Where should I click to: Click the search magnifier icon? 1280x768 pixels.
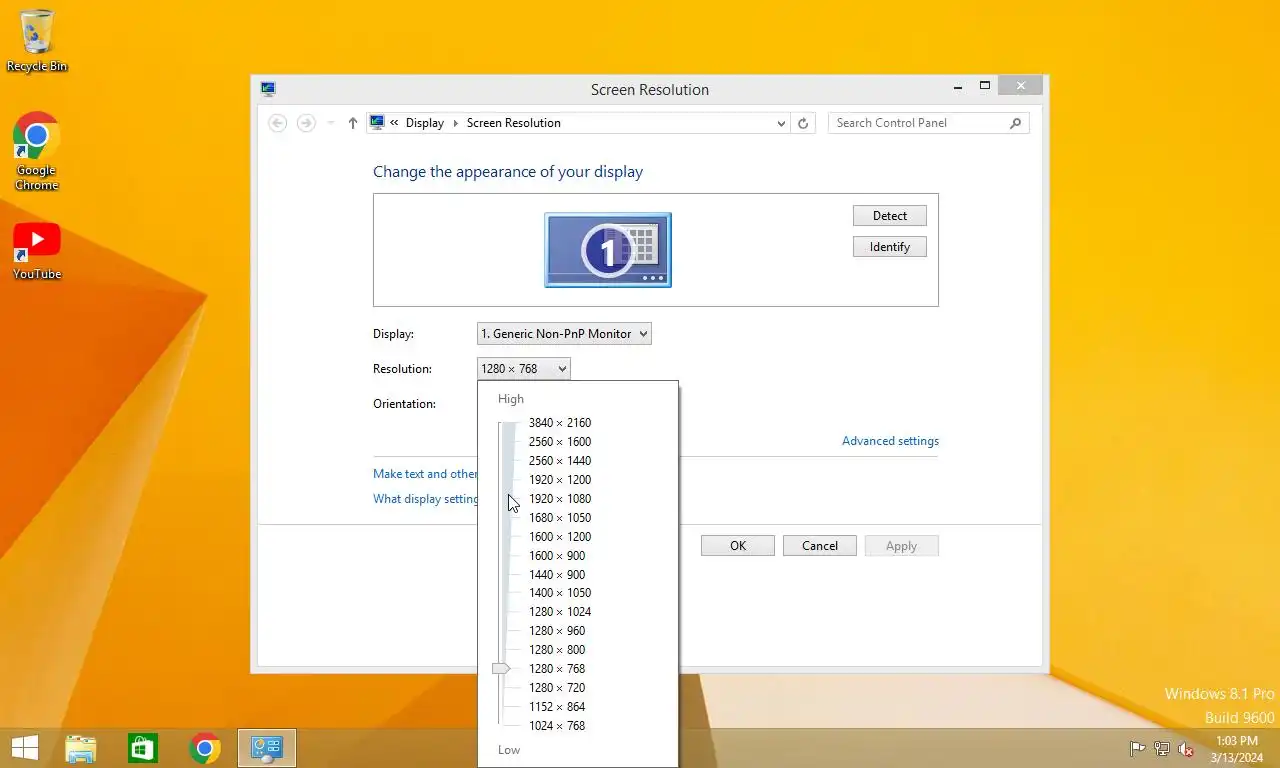[1015, 123]
